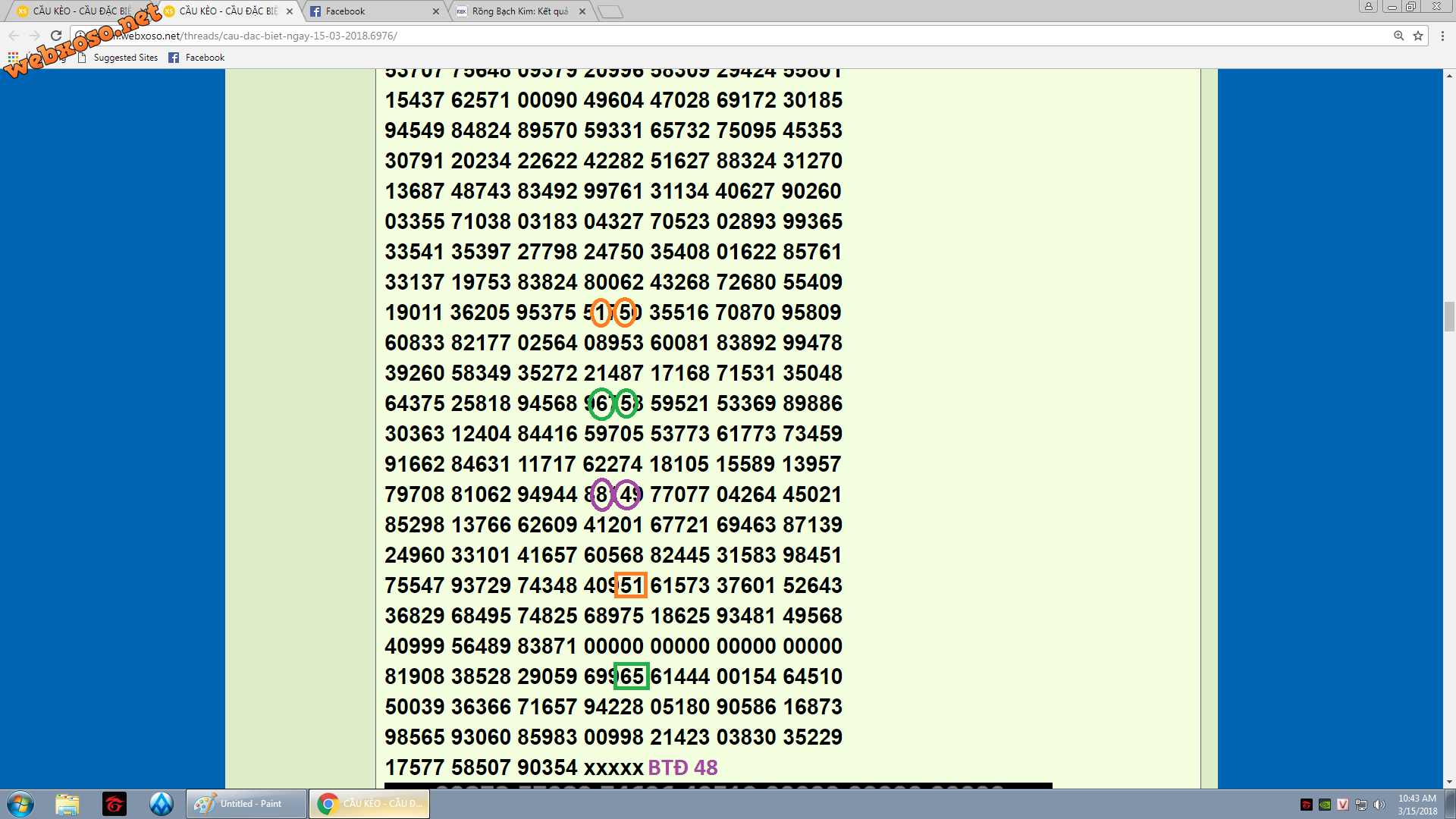Click number 89886 in the list
1456x819 pixels.
tap(812, 403)
